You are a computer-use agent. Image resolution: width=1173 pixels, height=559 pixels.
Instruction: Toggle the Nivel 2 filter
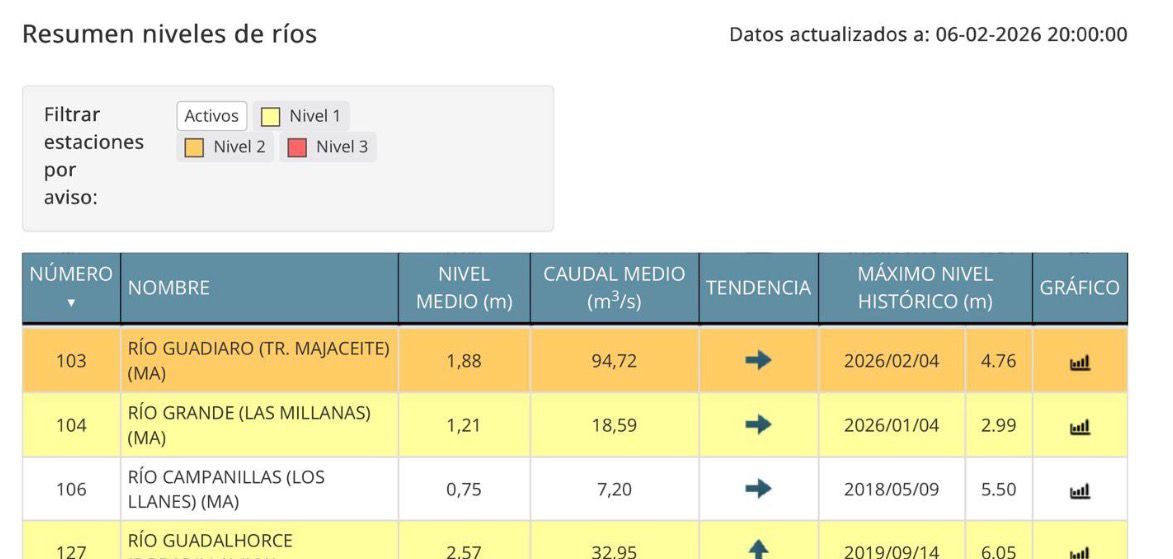tap(226, 147)
